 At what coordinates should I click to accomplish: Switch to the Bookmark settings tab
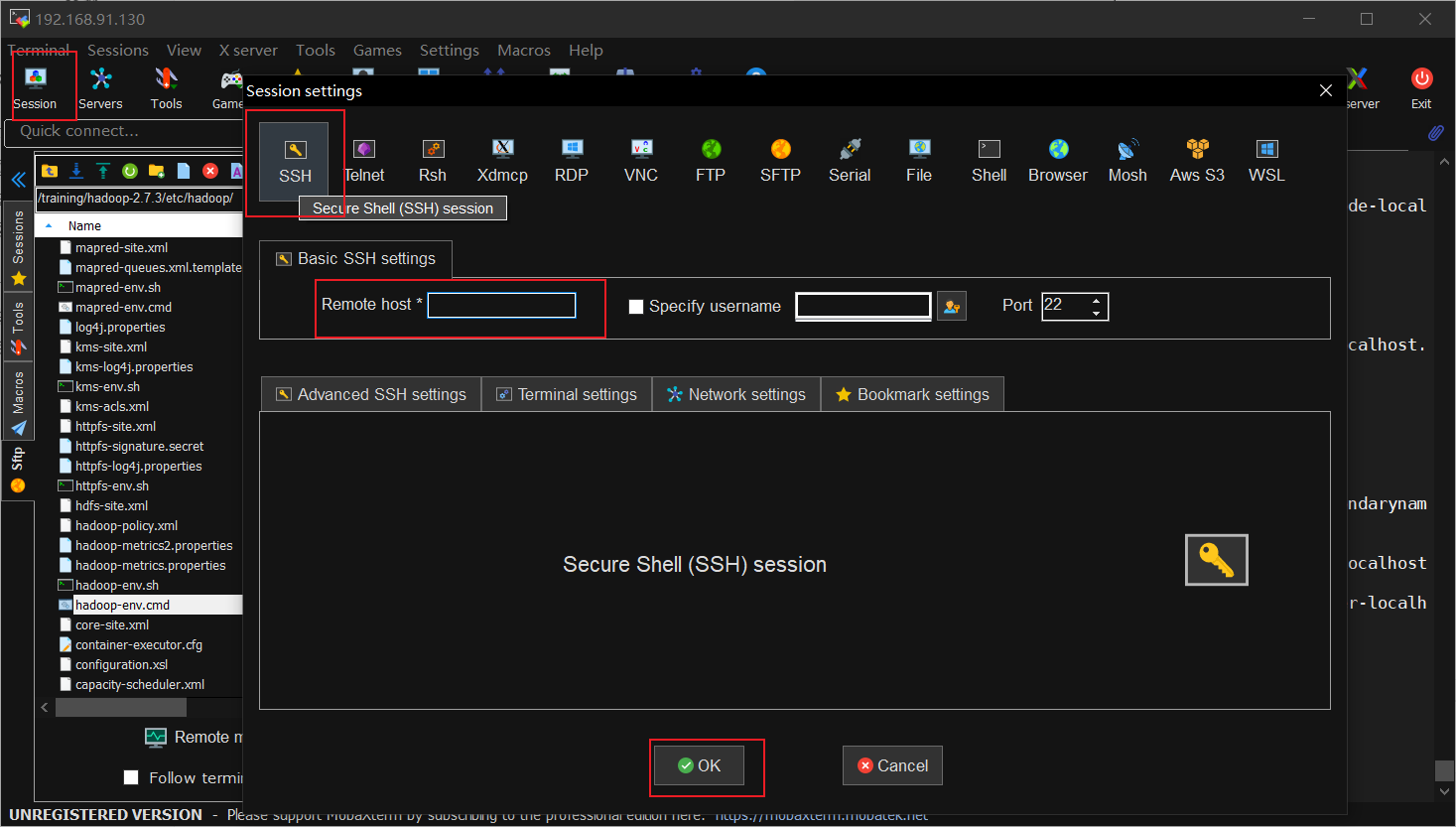913,394
